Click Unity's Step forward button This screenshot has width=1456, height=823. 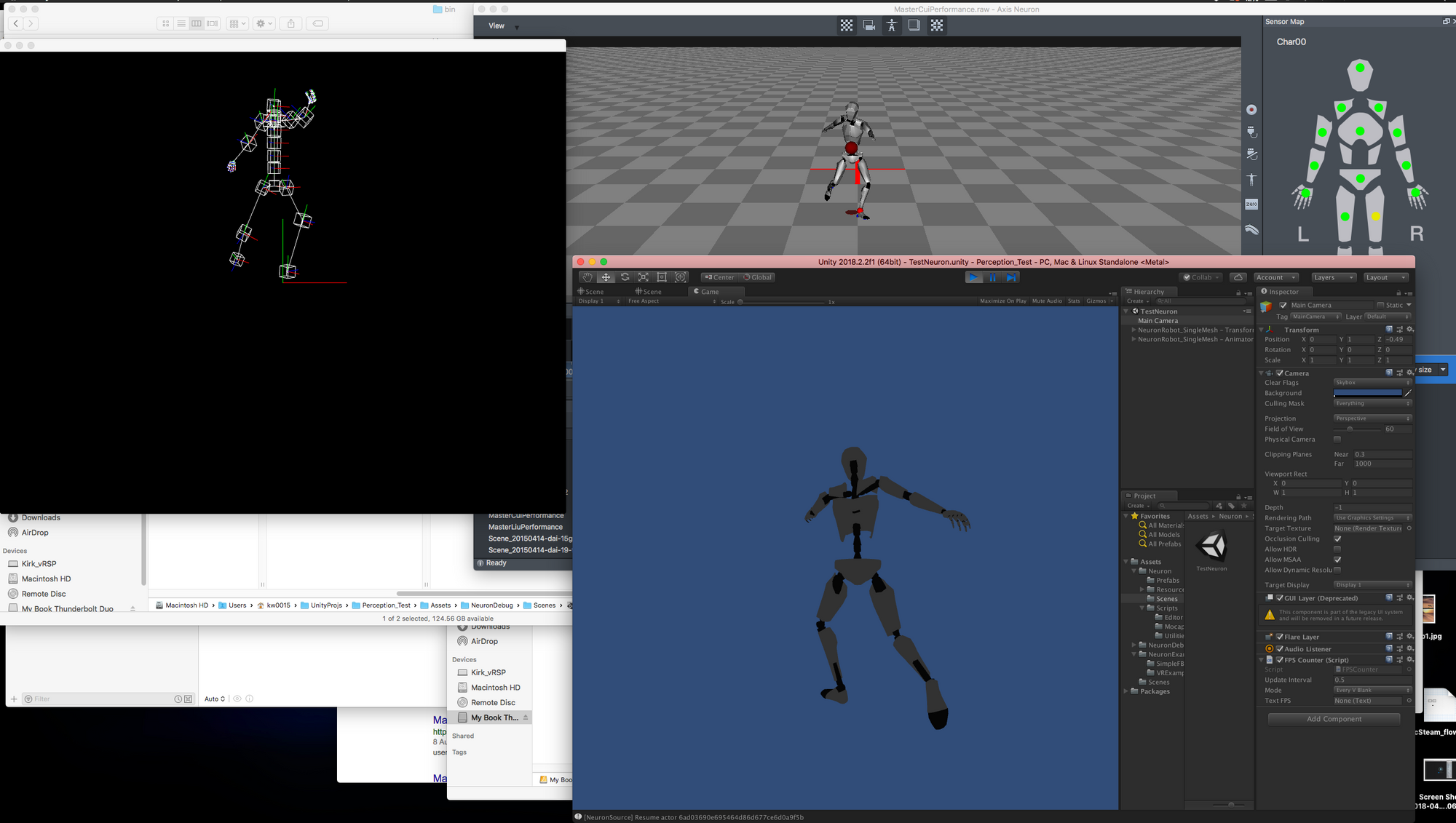point(1011,277)
